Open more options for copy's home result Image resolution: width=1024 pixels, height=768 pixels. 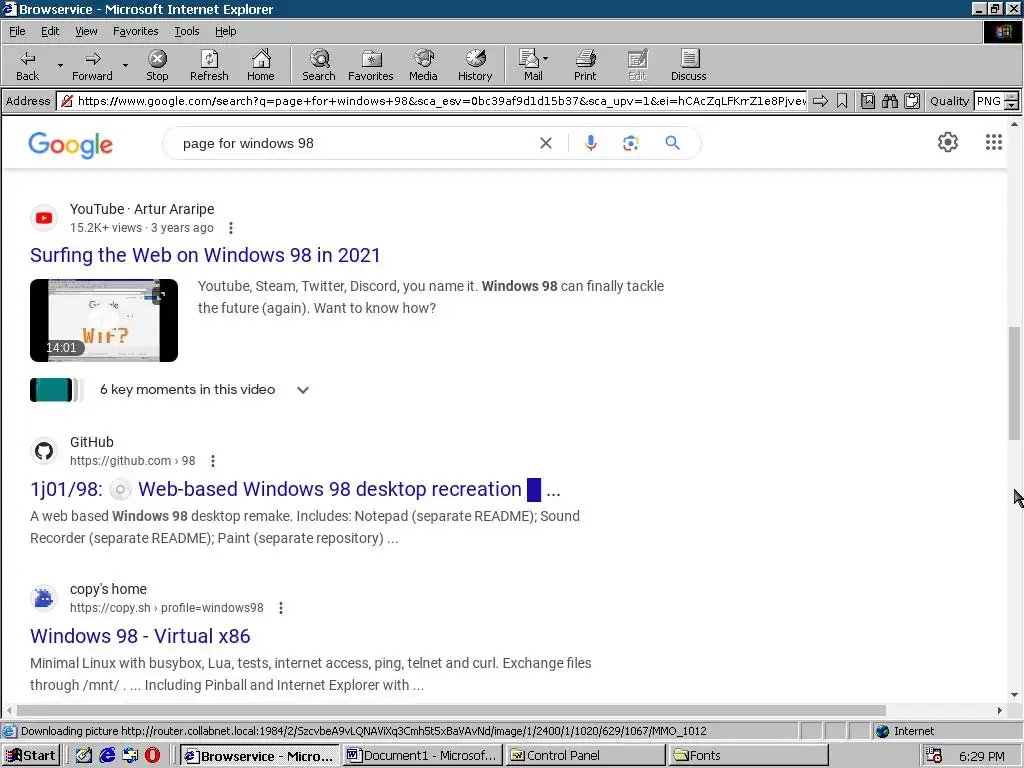[x=281, y=608]
